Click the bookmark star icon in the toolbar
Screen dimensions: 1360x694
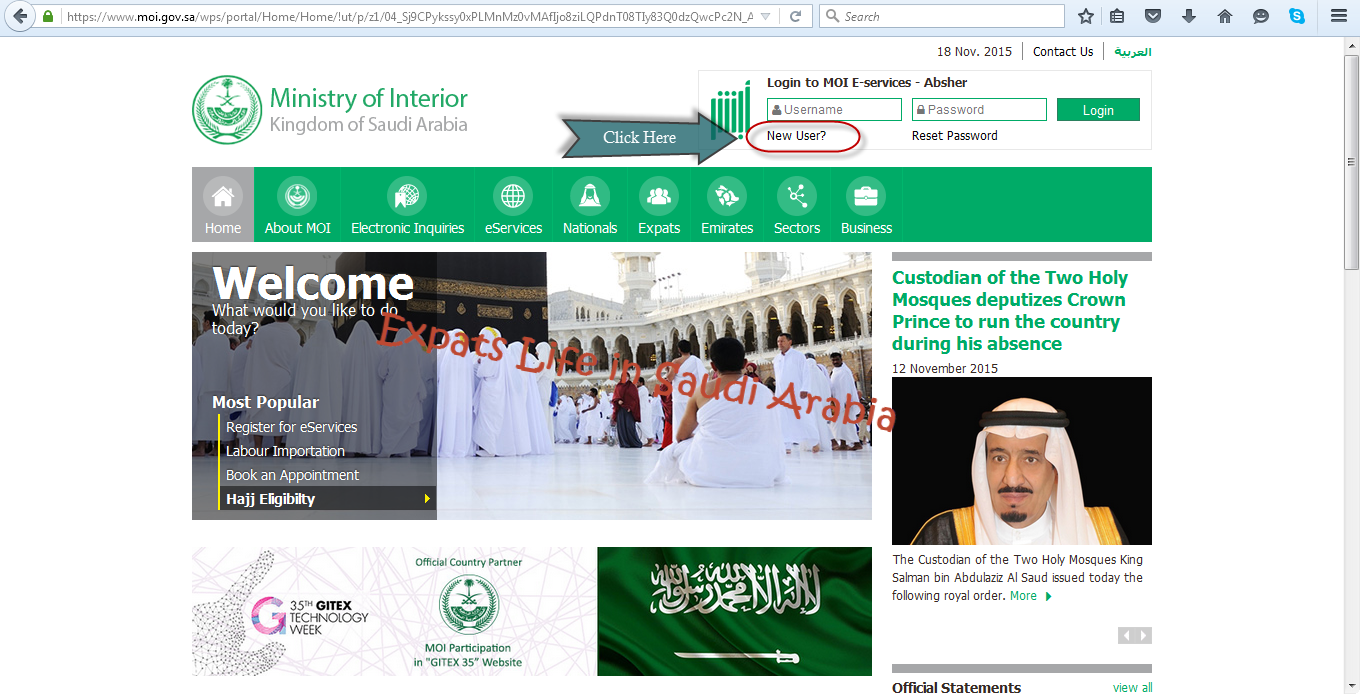(x=1084, y=16)
